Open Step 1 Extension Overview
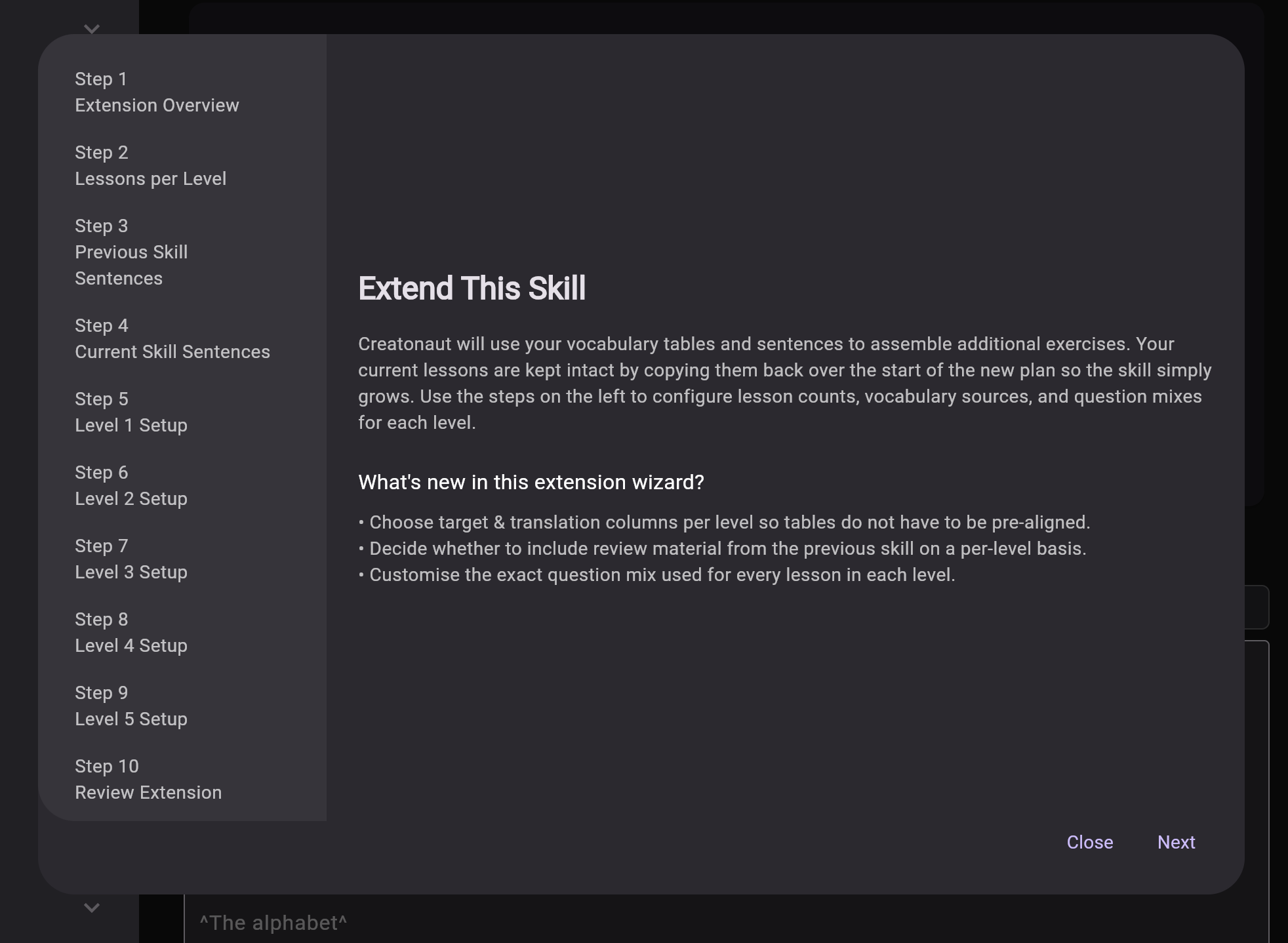Image resolution: width=1288 pixels, height=943 pixels. (x=157, y=92)
